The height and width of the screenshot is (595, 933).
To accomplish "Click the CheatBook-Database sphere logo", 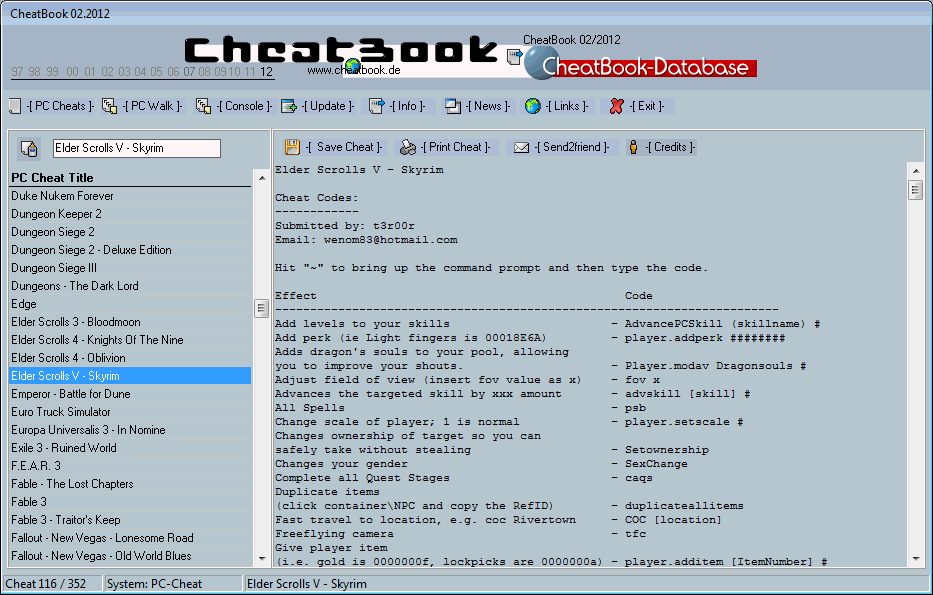I will coord(540,63).
